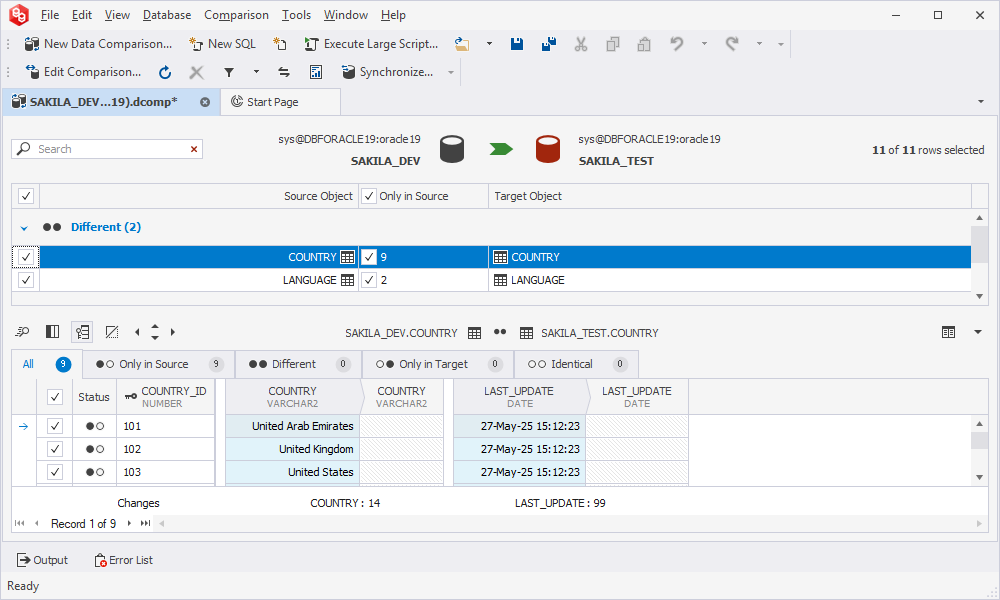Open the data pane options dropdown arrow
The image size is (1000, 600).
tap(978, 332)
